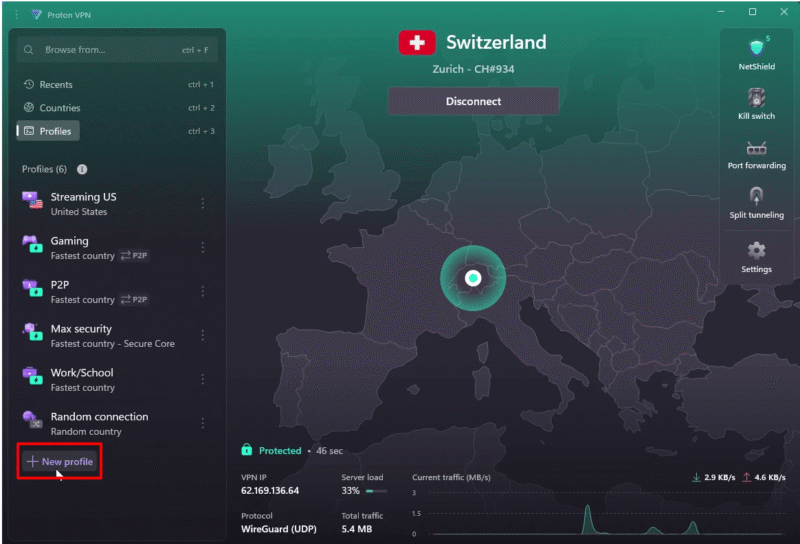Screen dimensions: 800x544
Task: Click the Fastest country text under Work/School
Action: (83, 388)
